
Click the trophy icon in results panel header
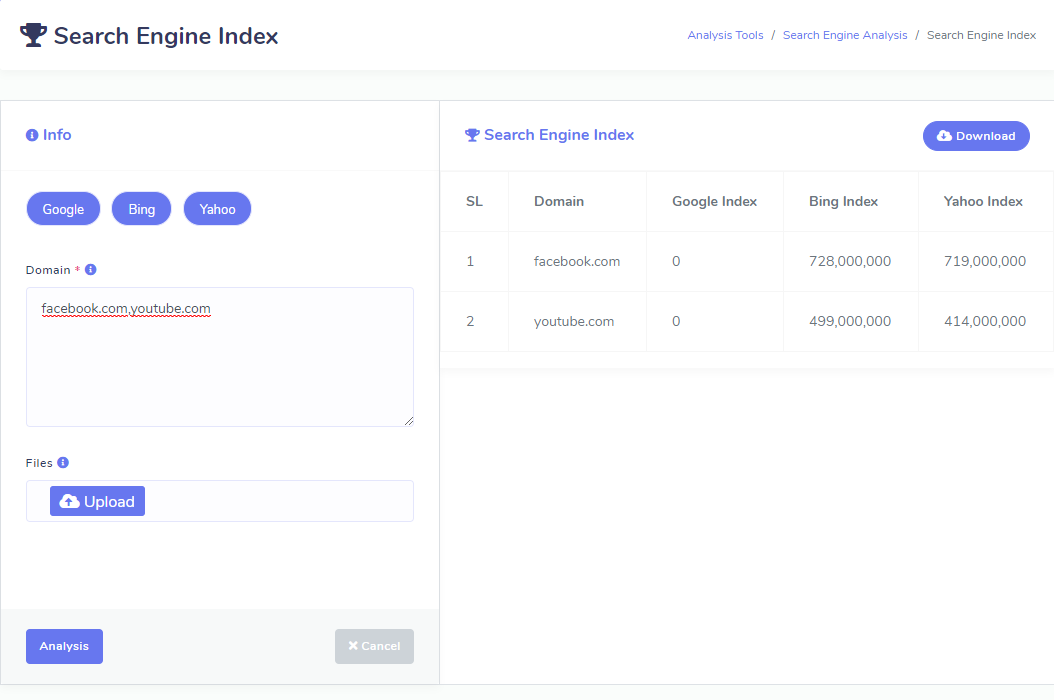[x=472, y=135]
